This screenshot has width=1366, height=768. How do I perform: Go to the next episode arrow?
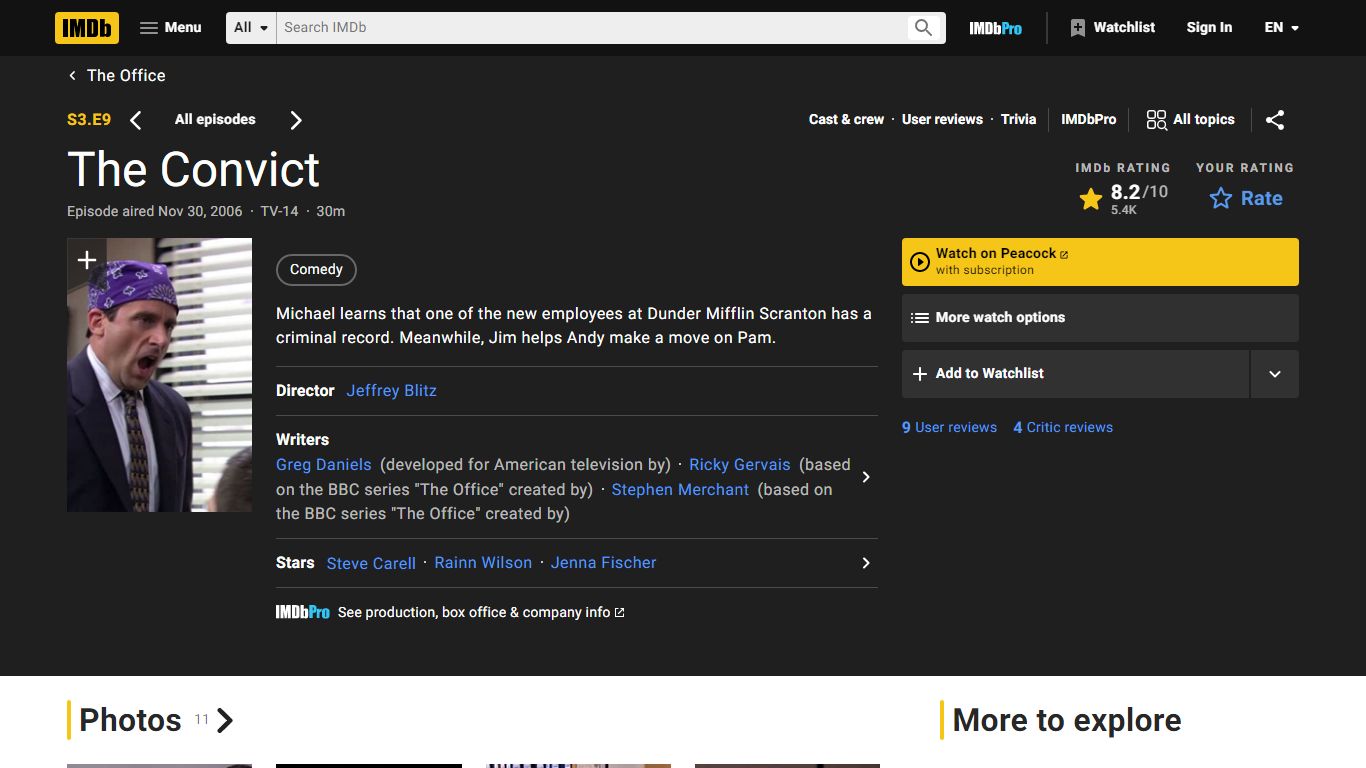(295, 120)
